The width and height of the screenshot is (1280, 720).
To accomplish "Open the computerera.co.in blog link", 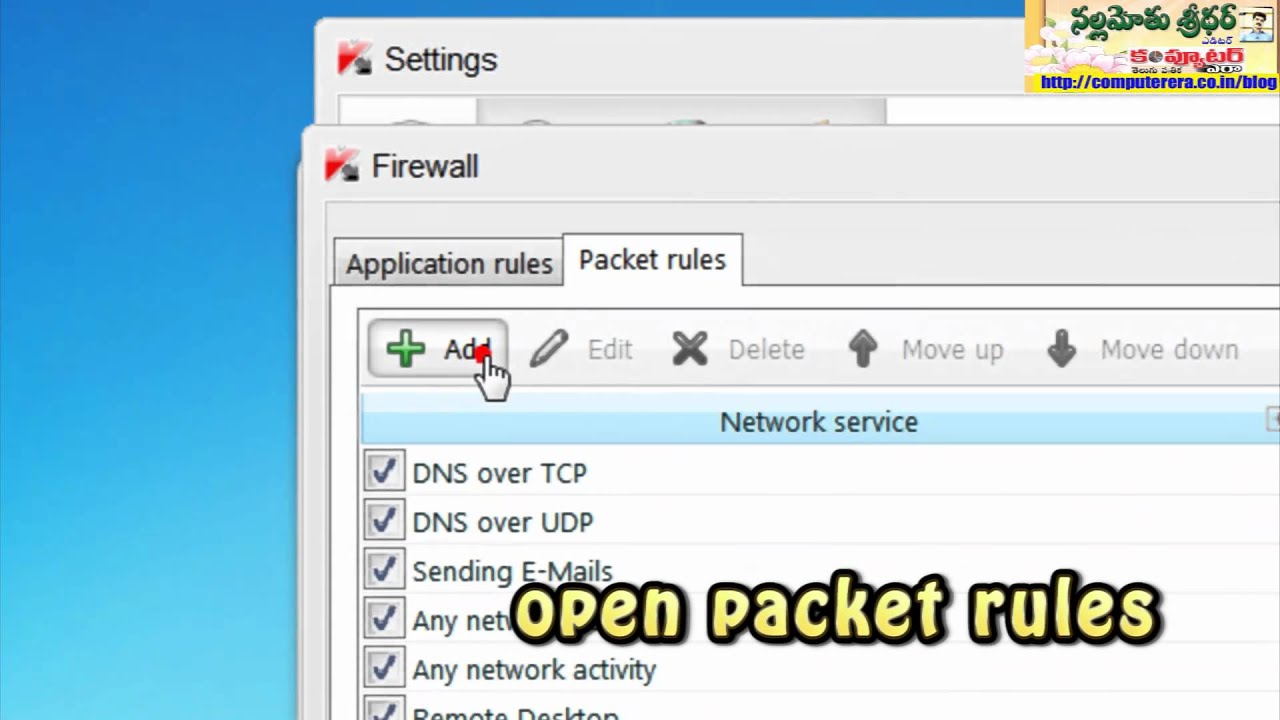I will (x=1158, y=82).
